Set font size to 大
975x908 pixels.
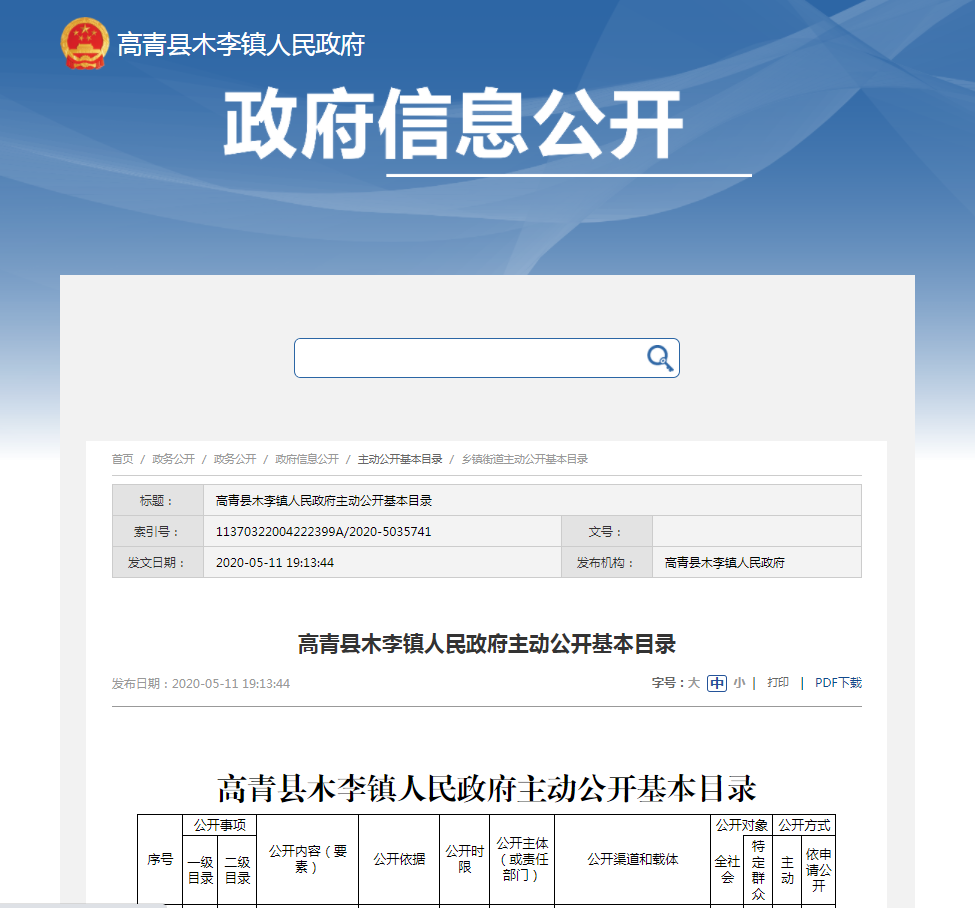coord(693,683)
